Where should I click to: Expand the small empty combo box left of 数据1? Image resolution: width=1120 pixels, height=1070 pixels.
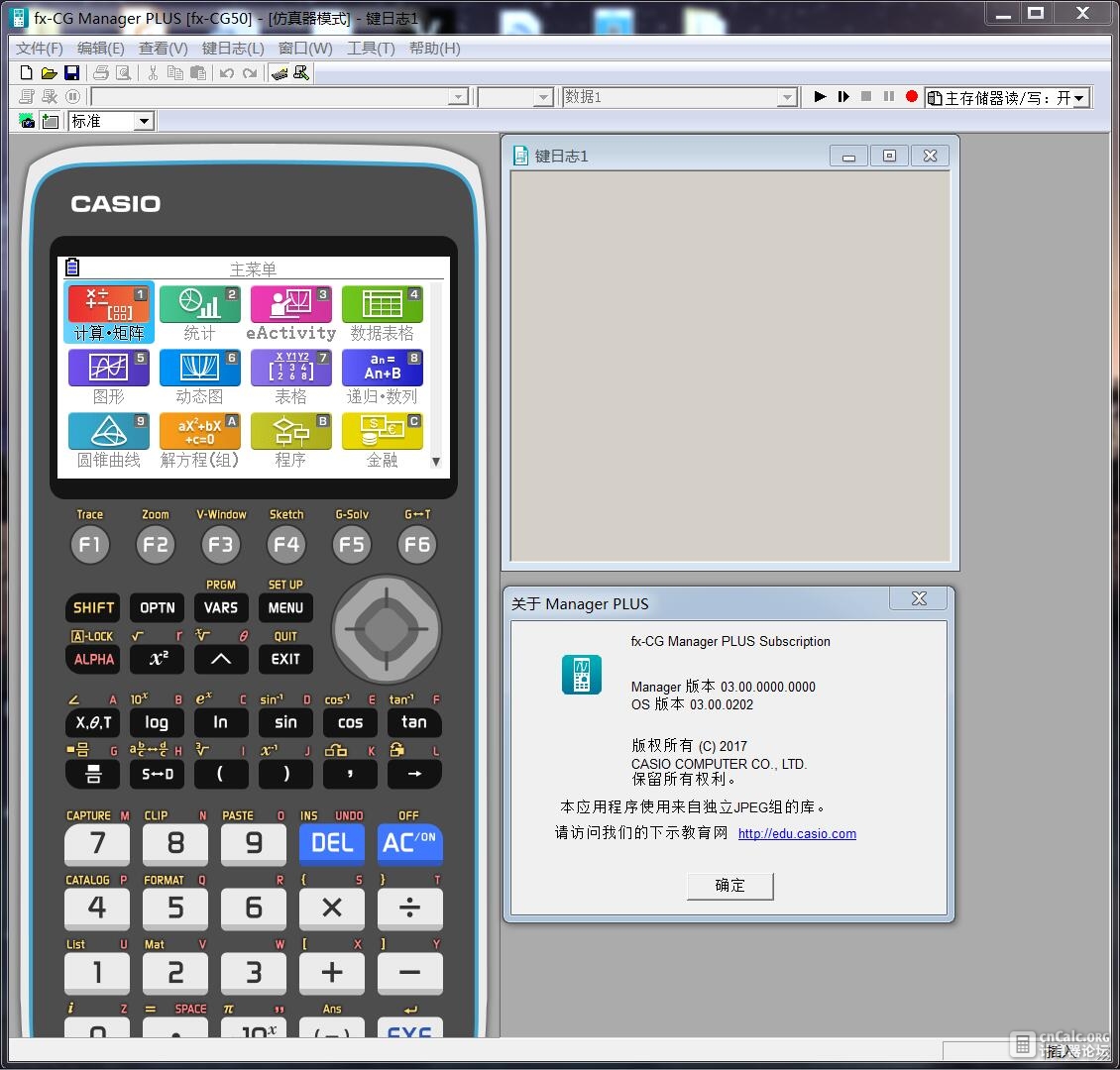coord(543,97)
